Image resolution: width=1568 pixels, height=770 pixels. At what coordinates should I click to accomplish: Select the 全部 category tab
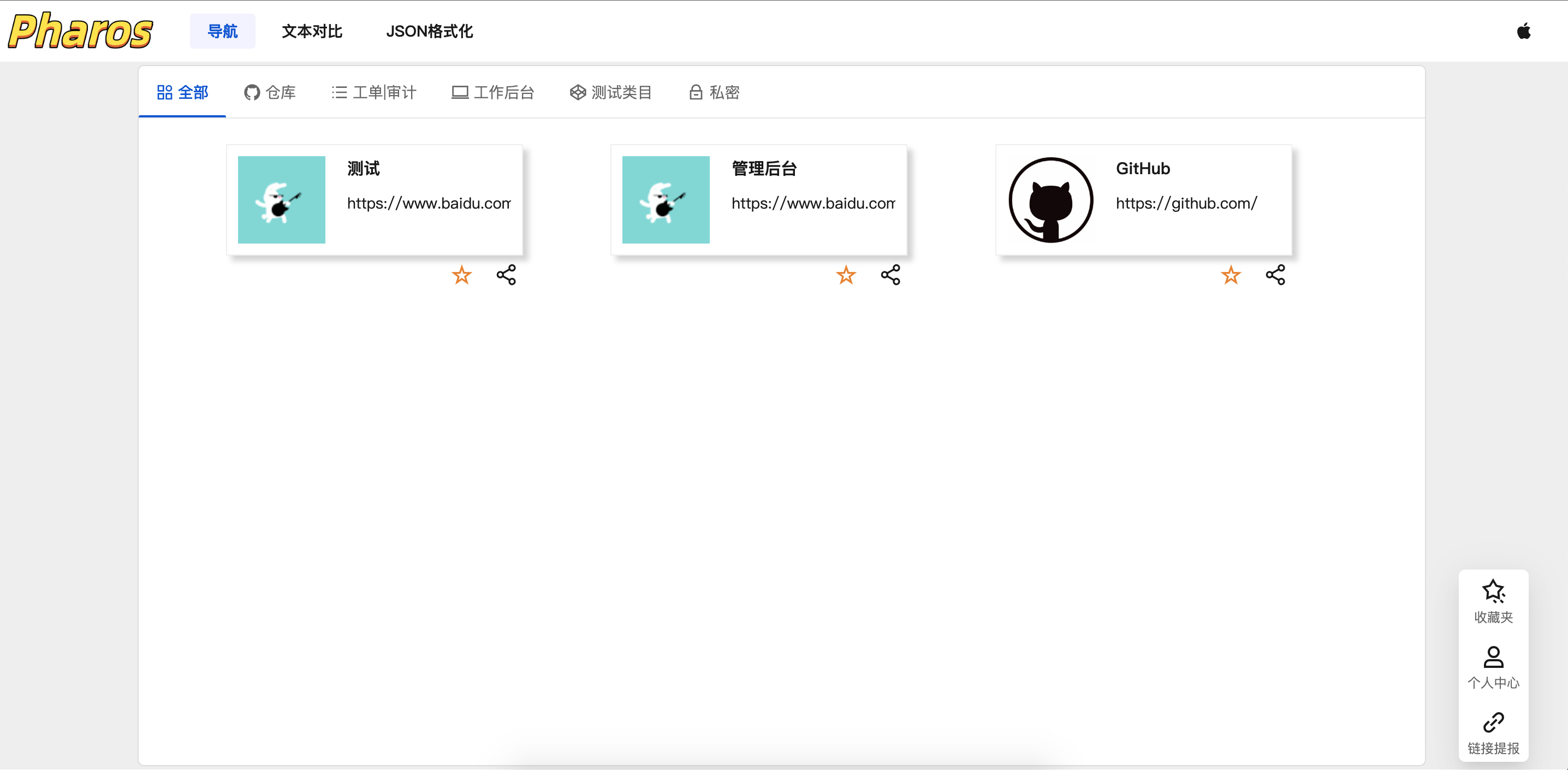point(182,92)
